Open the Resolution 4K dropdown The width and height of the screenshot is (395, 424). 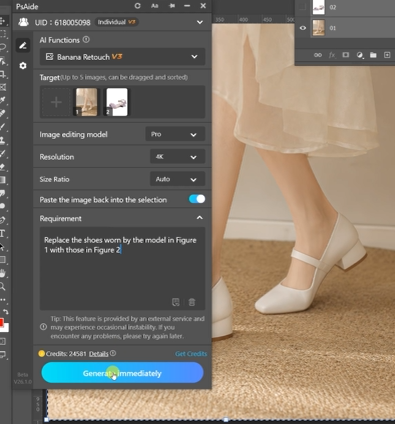(177, 157)
